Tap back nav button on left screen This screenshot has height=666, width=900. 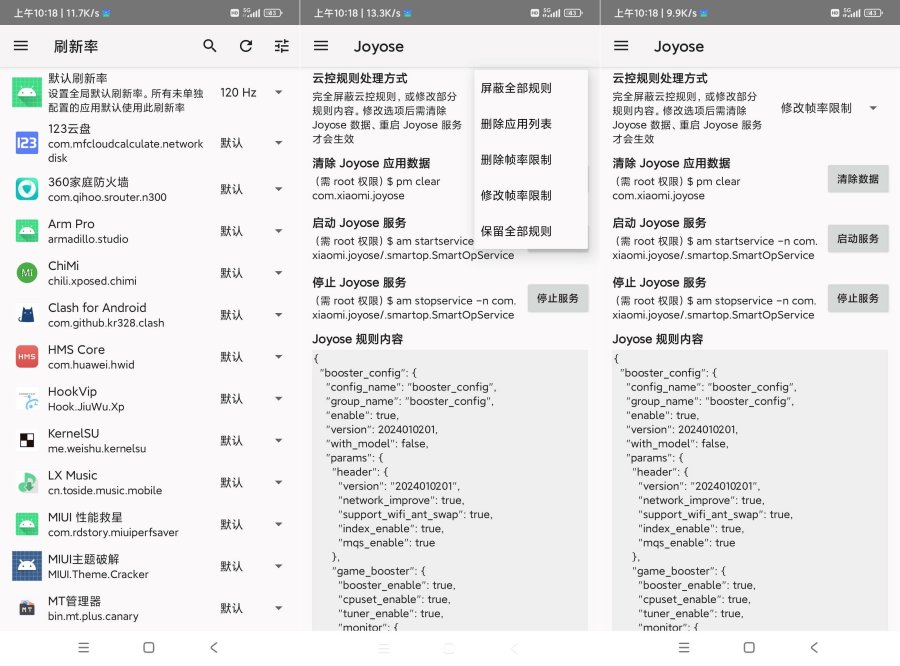(x=214, y=648)
